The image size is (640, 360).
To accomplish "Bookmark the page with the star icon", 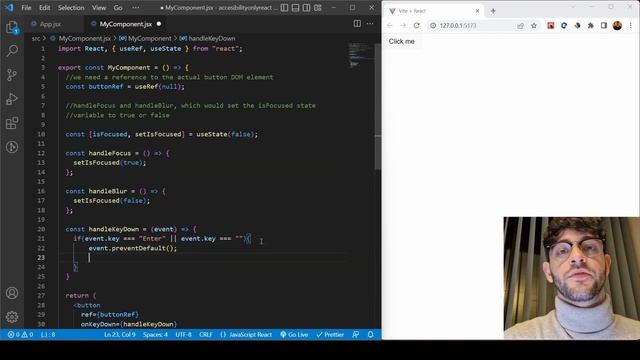I will point(534,25).
